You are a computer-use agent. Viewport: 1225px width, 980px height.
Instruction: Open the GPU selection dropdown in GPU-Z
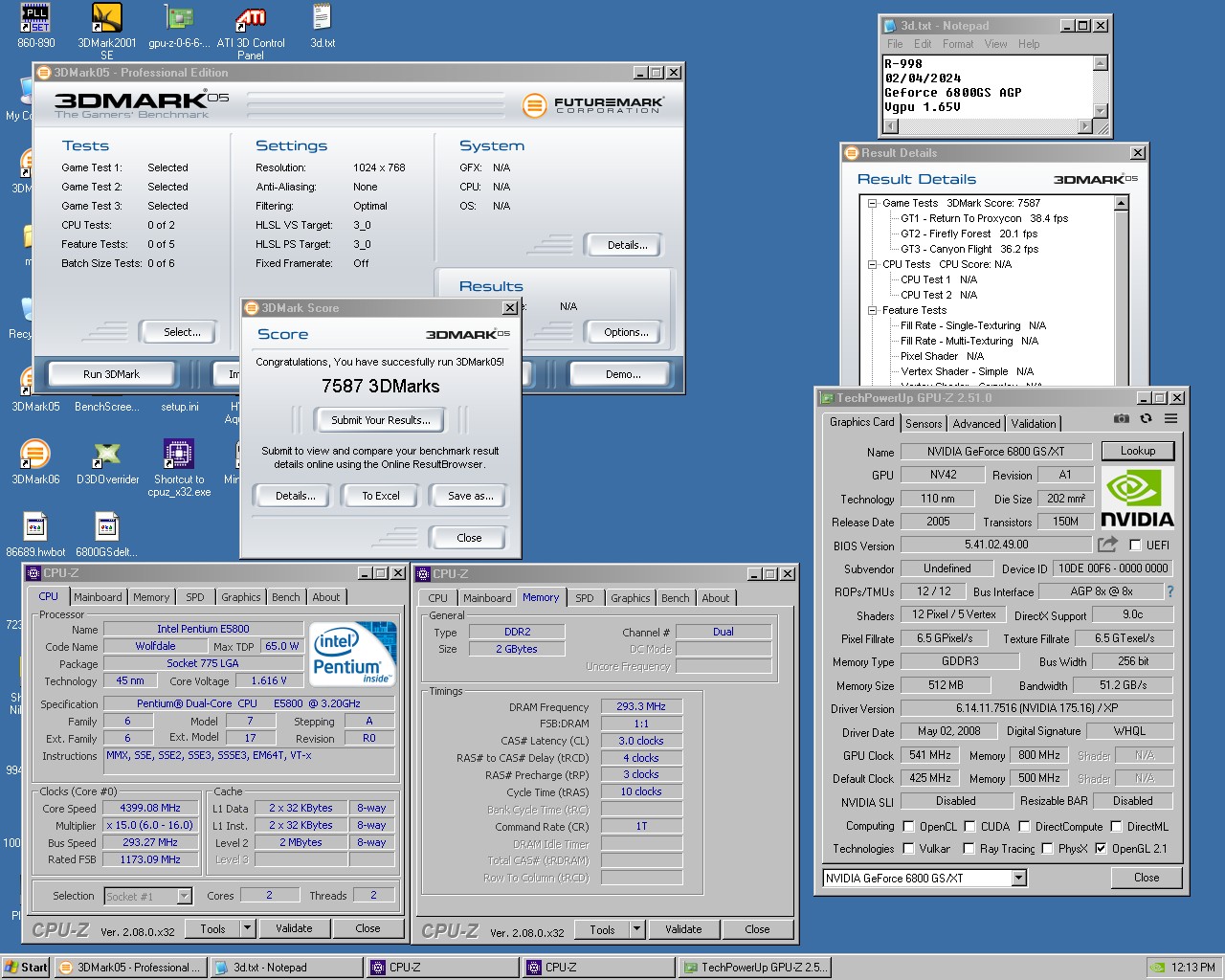1018,878
